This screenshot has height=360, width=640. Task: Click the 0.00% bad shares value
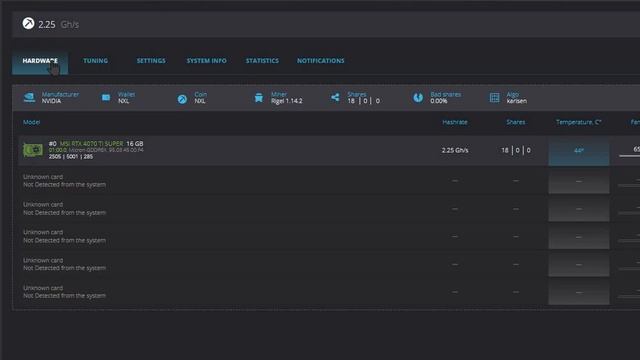pyautogui.click(x=439, y=101)
